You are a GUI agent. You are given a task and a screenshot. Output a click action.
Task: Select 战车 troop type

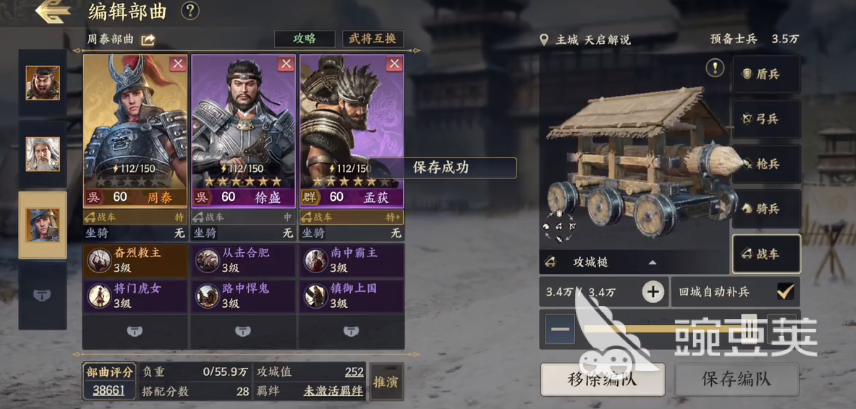766,254
